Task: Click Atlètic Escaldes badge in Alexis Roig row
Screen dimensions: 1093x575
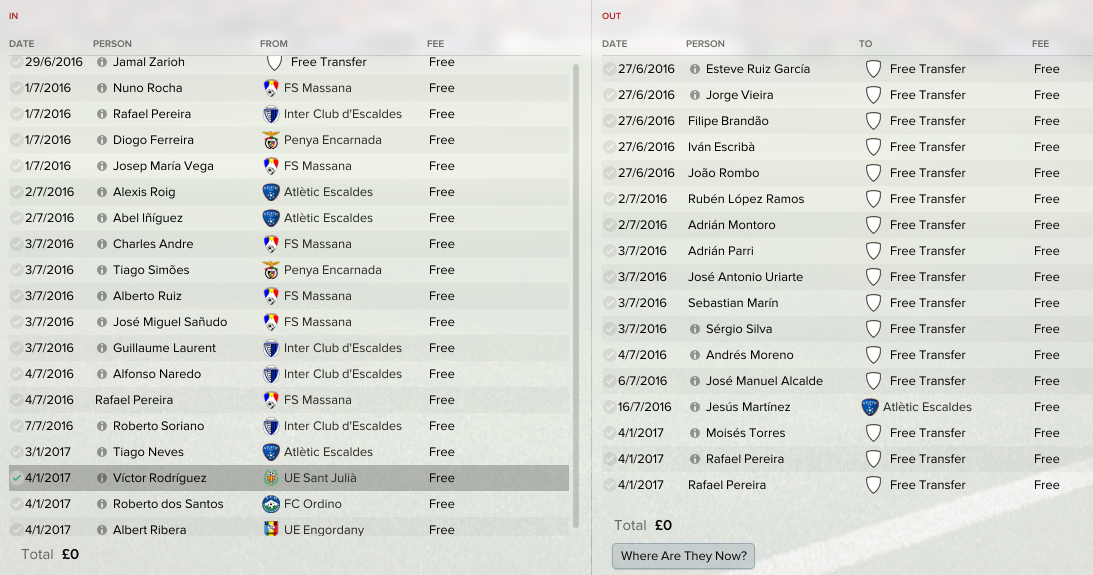Action: (271, 192)
